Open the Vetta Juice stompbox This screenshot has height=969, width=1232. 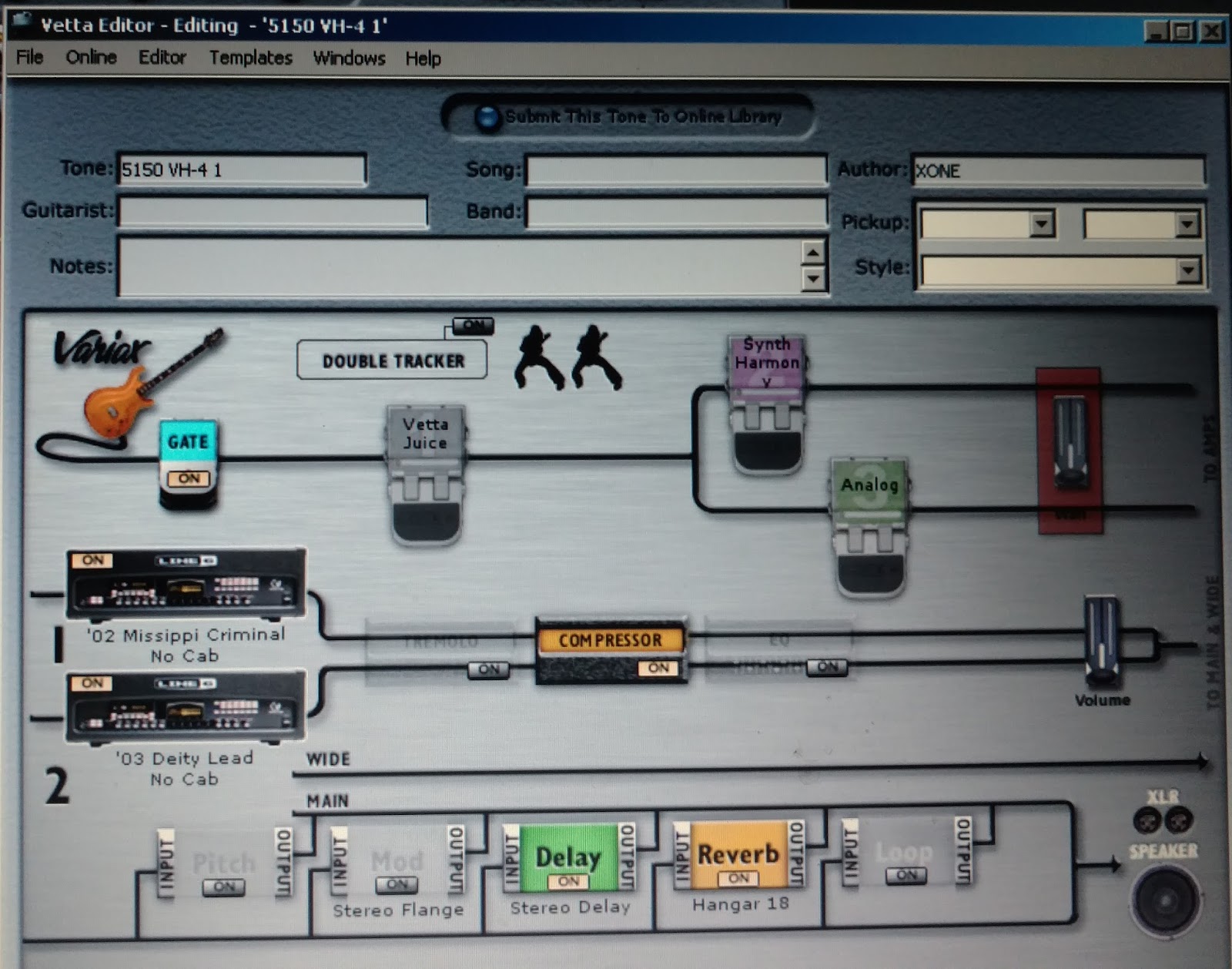pos(426,475)
